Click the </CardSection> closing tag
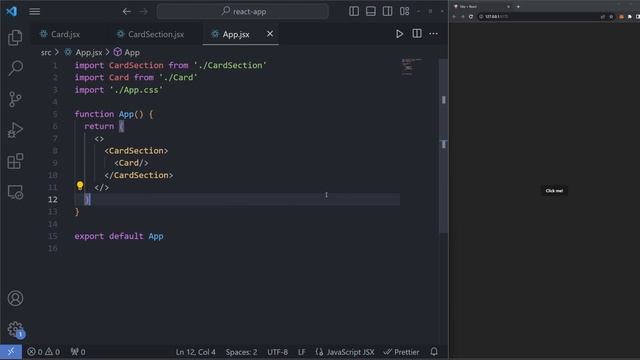 (x=139, y=175)
